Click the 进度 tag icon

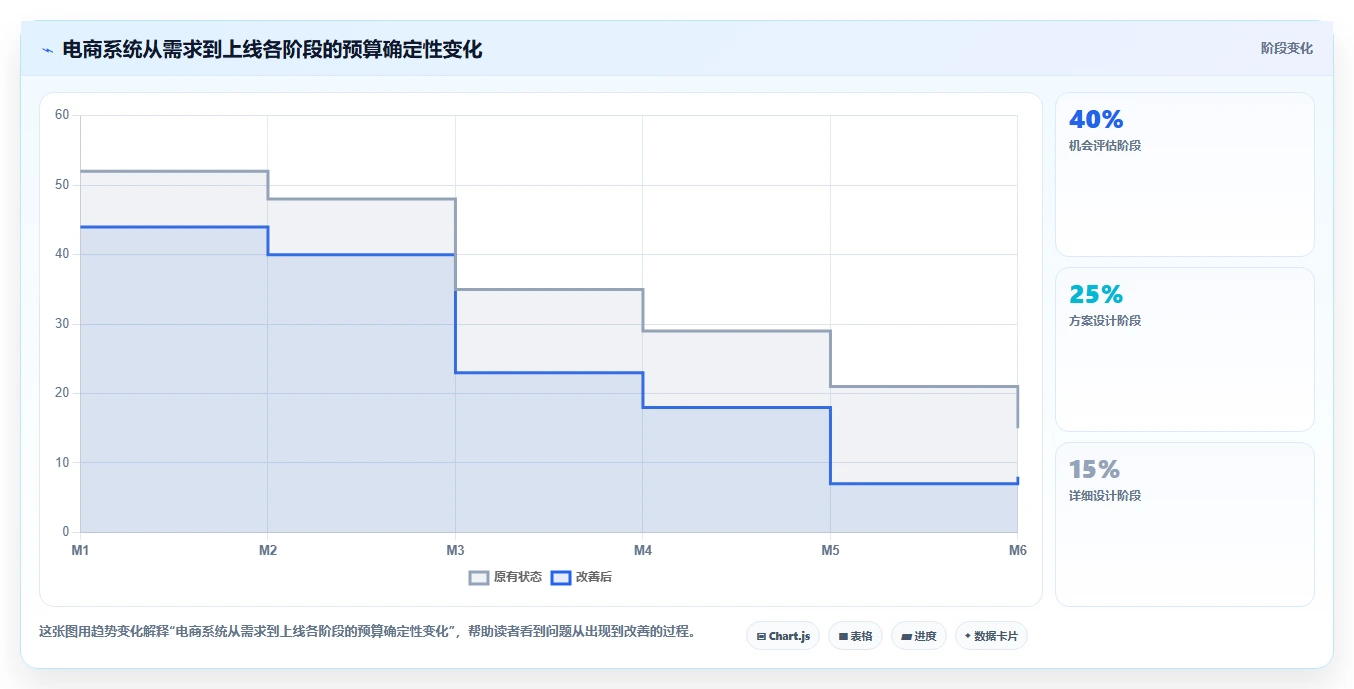(x=906, y=636)
